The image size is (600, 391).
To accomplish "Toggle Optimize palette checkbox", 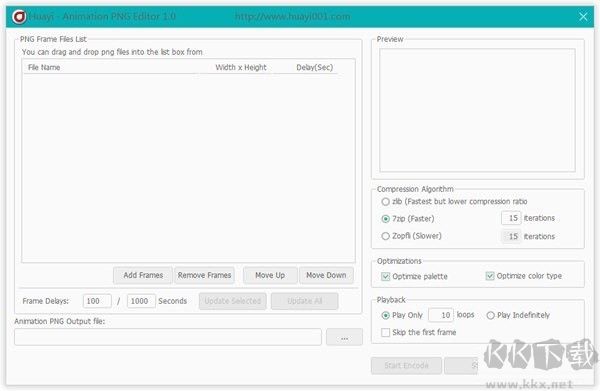I will click(x=385, y=276).
